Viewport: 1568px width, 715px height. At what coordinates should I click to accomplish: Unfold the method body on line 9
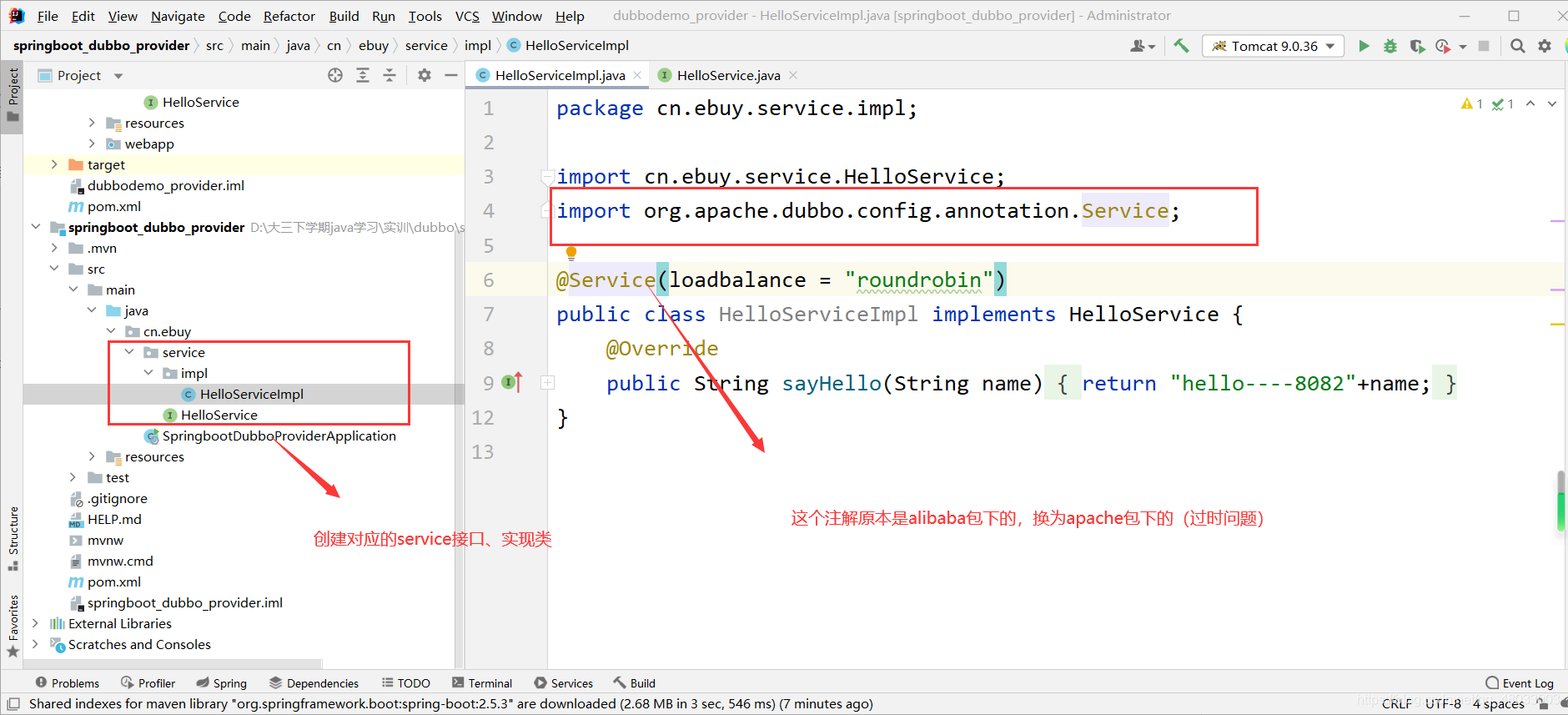548,383
